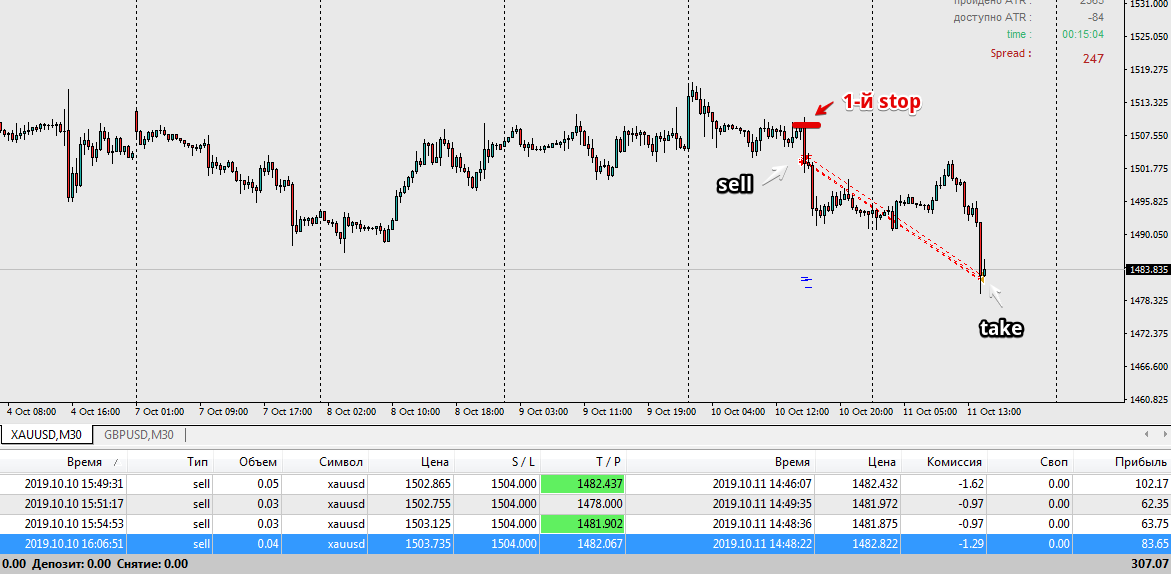
Task: Click the 10 Oct 12:00 time axis label
Action: coord(803,412)
